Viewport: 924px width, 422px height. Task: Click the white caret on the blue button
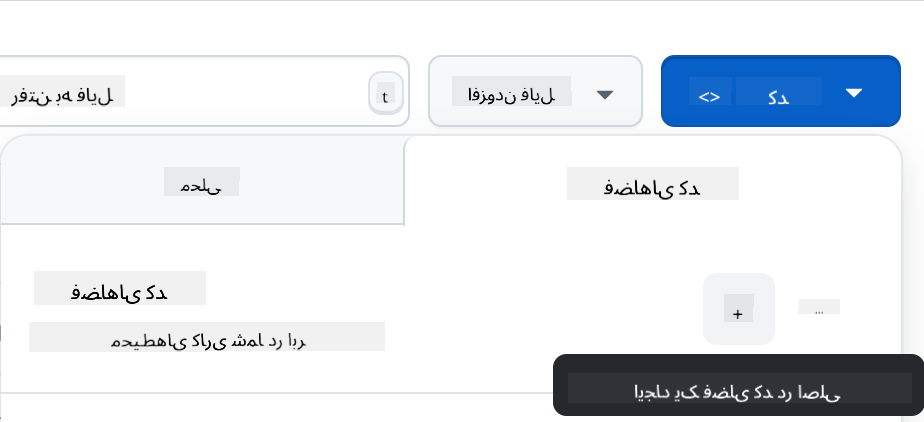tap(853, 92)
